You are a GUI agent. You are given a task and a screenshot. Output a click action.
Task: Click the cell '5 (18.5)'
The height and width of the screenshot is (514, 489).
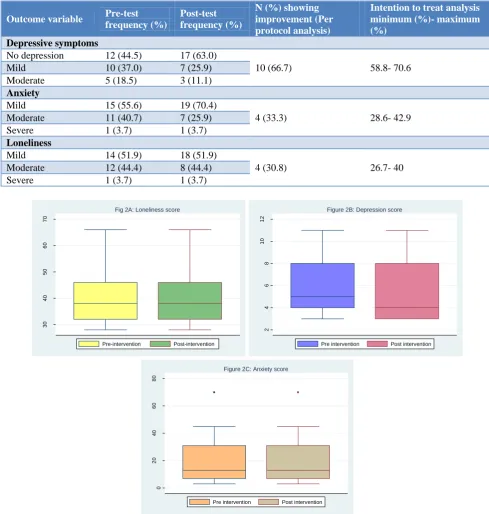click(x=121, y=80)
